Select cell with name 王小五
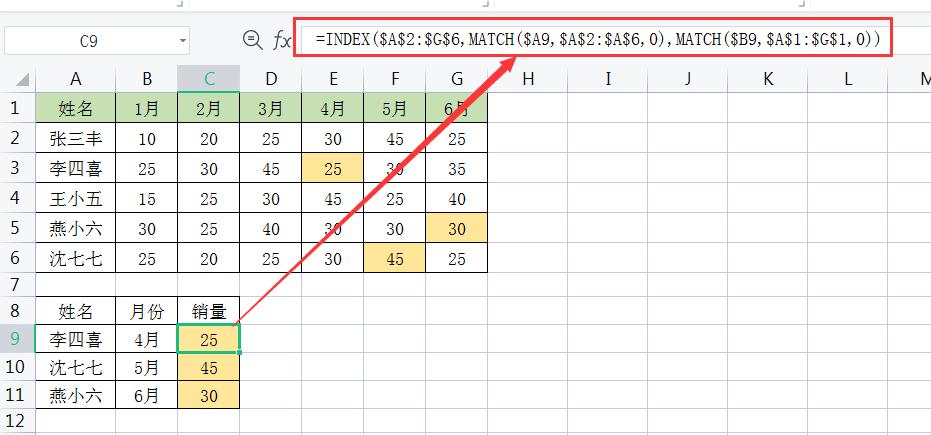Viewport: 931px width, 435px height. (75, 198)
